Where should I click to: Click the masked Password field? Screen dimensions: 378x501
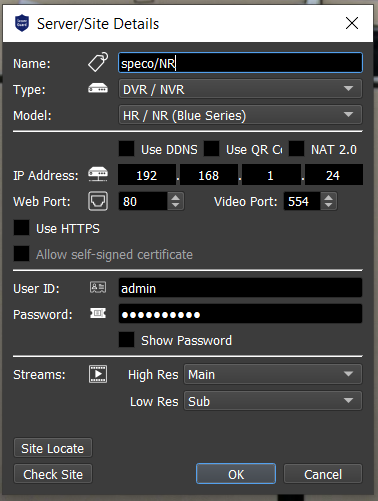tap(240, 314)
